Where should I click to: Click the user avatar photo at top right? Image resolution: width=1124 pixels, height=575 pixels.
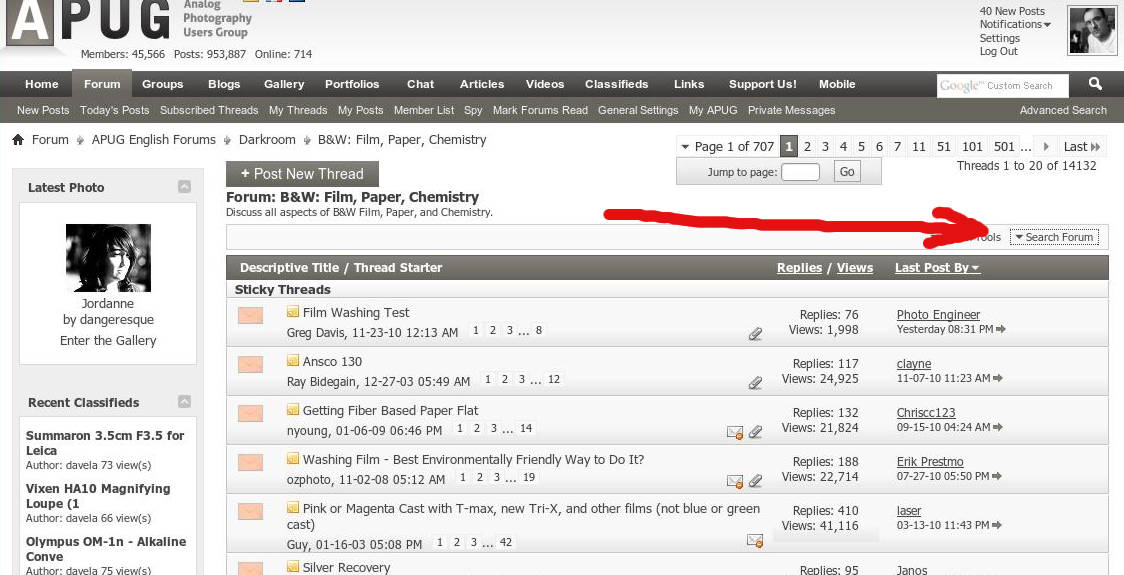pos(1092,30)
